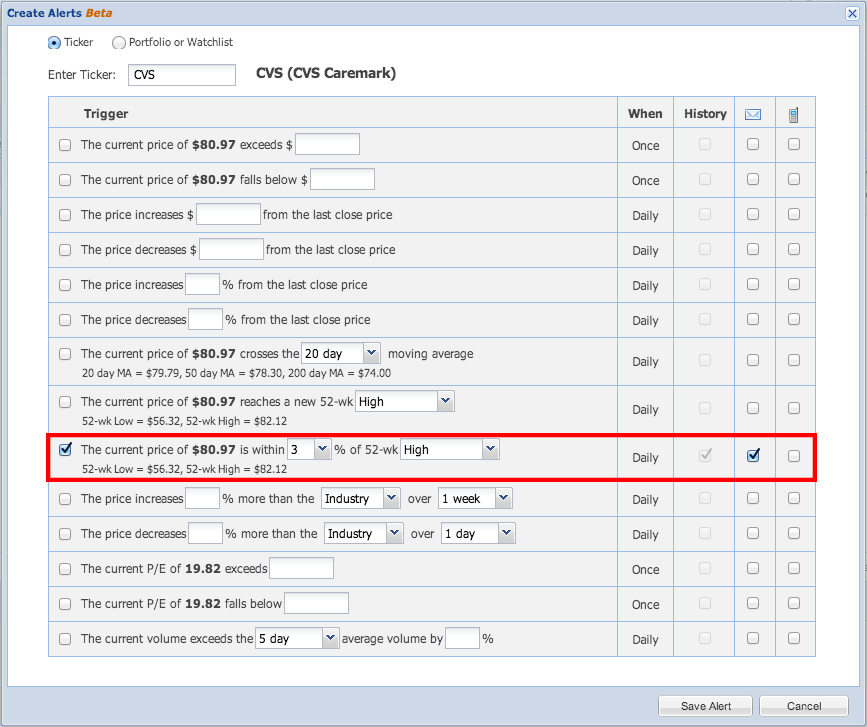This screenshot has width=867, height=727.
Task: Click the email envelope column icon
Action: 753,114
